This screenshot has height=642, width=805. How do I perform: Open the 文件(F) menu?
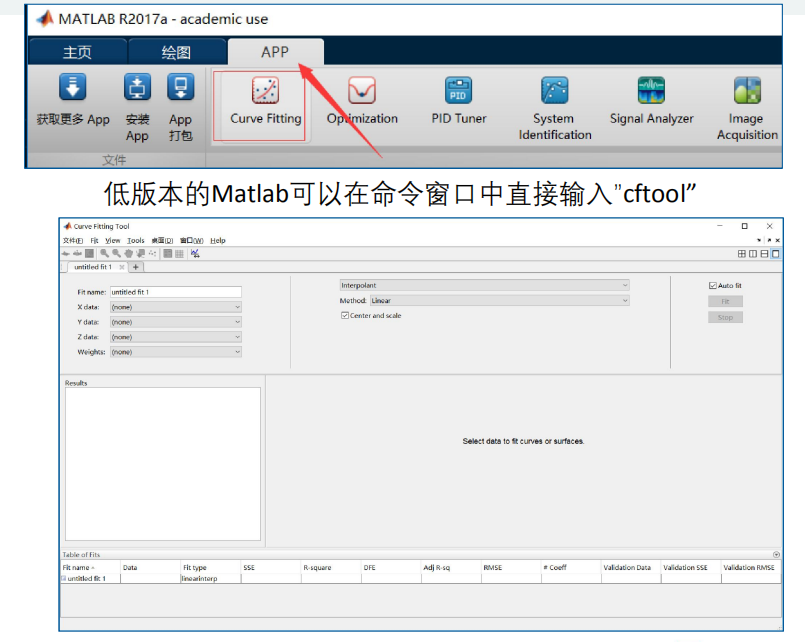click(73, 240)
